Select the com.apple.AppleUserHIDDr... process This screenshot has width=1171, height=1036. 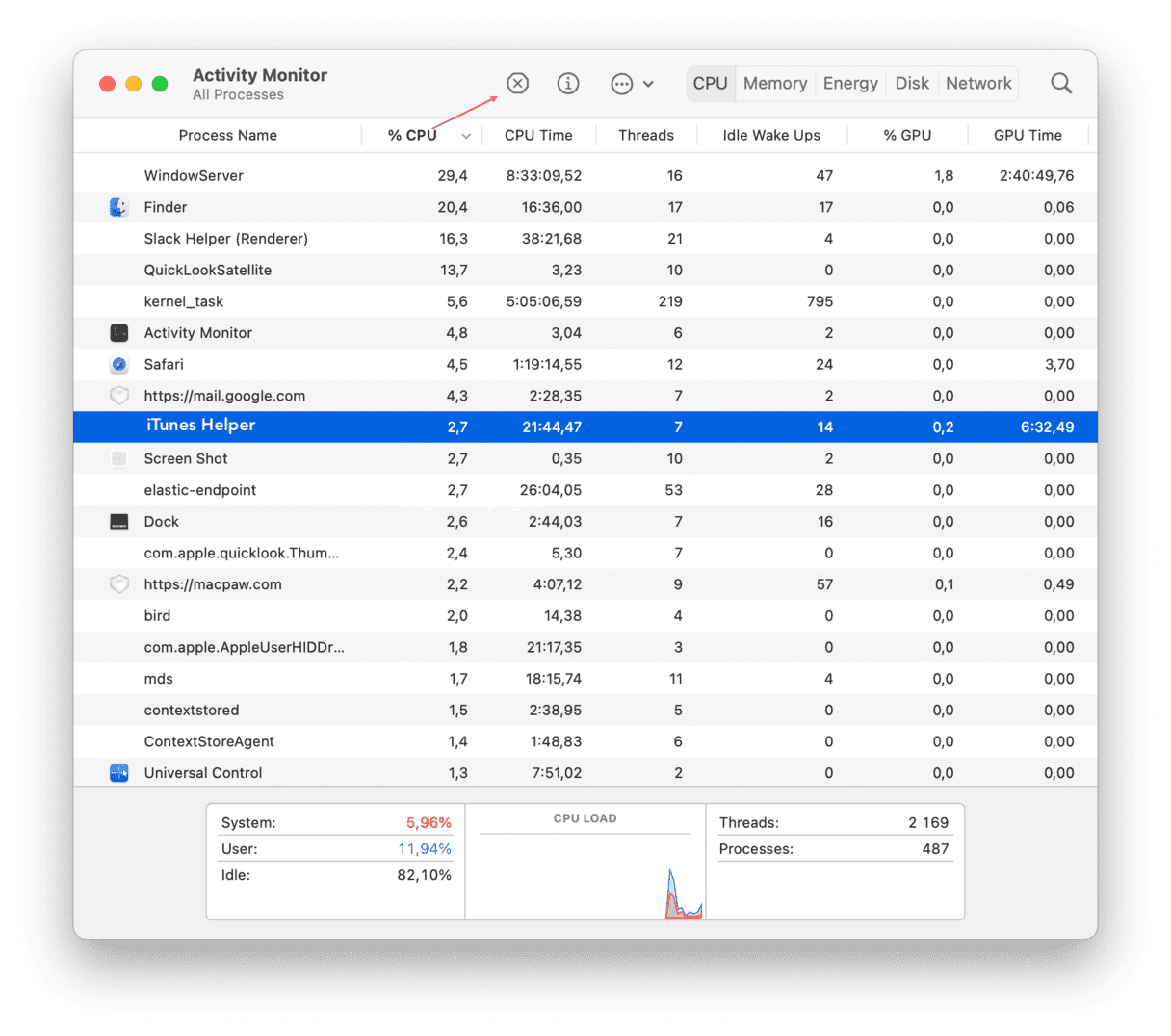[x=585, y=647]
